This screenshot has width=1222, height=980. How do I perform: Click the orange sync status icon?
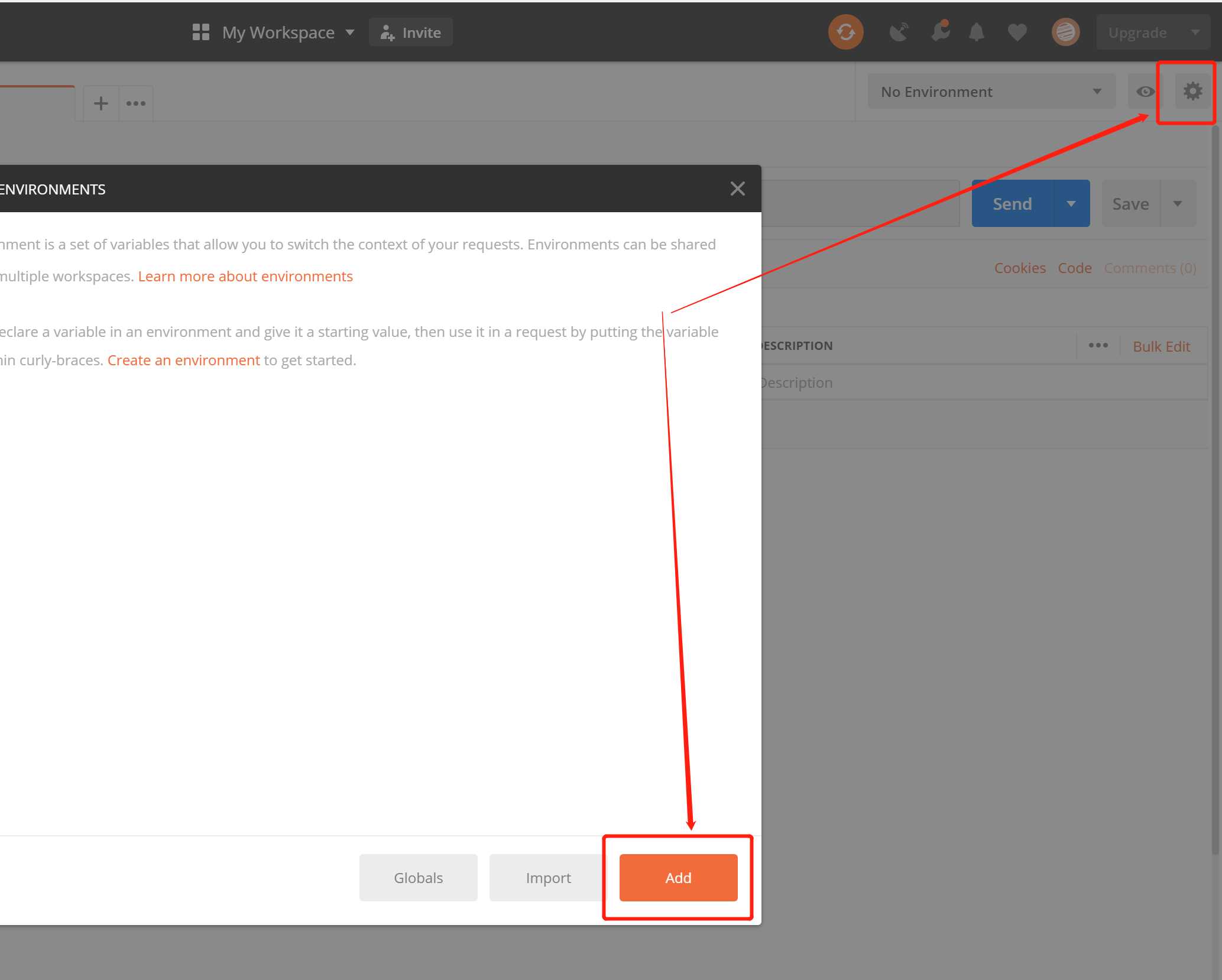tap(845, 32)
